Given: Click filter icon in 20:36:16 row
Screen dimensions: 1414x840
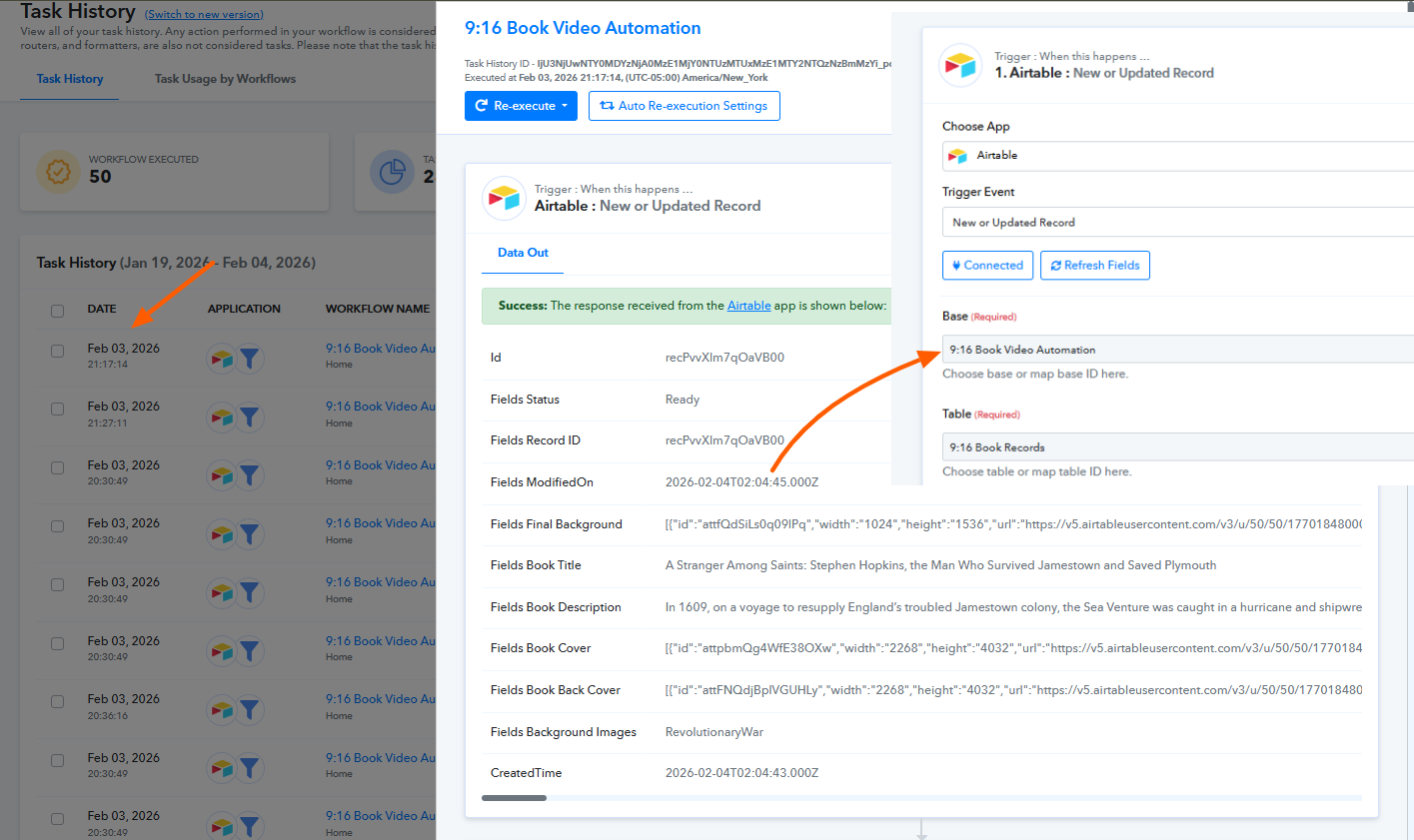Looking at the screenshot, I should pyautogui.click(x=250, y=709).
